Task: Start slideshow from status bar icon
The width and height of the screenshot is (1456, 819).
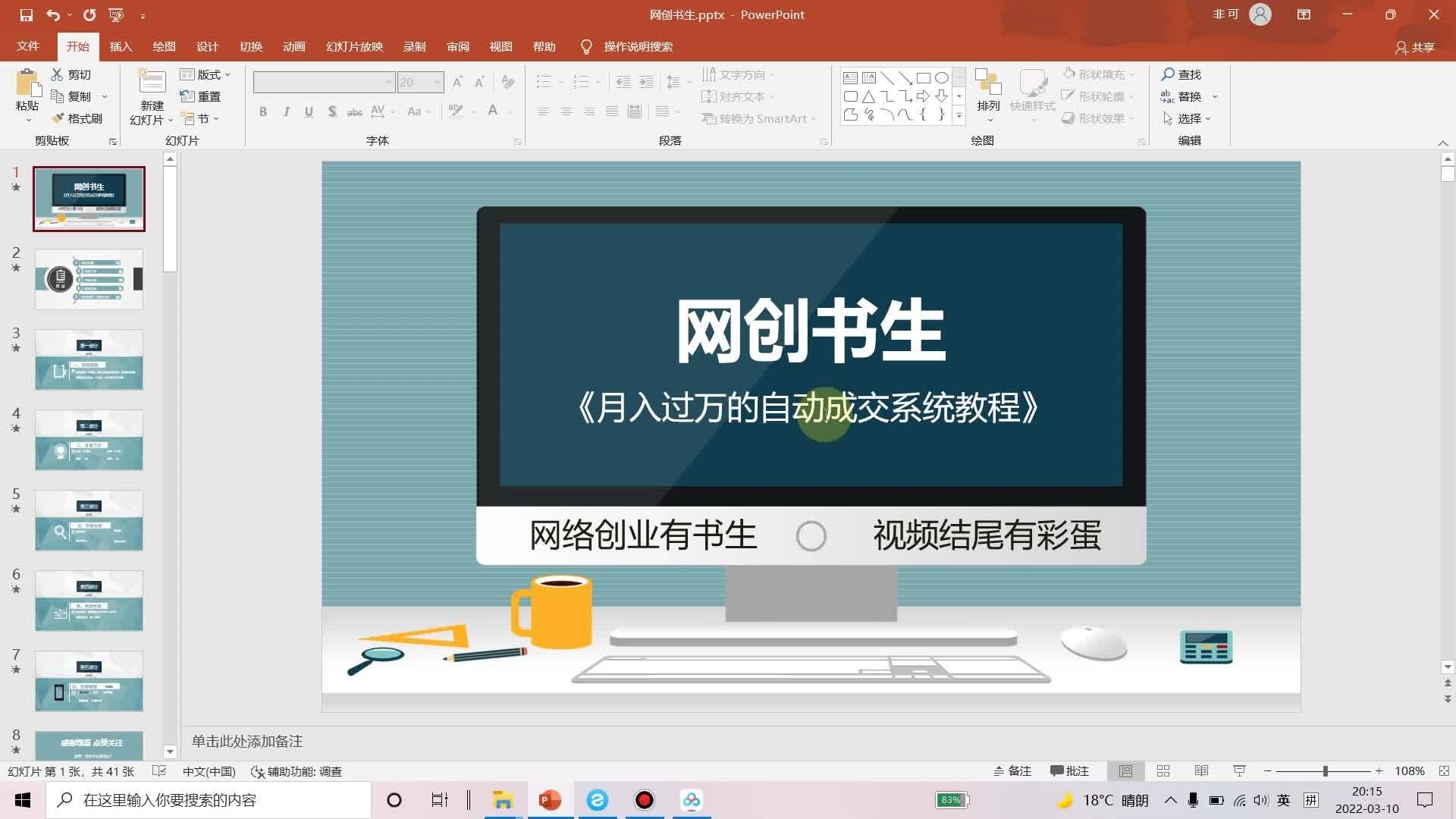Action: [1239, 770]
